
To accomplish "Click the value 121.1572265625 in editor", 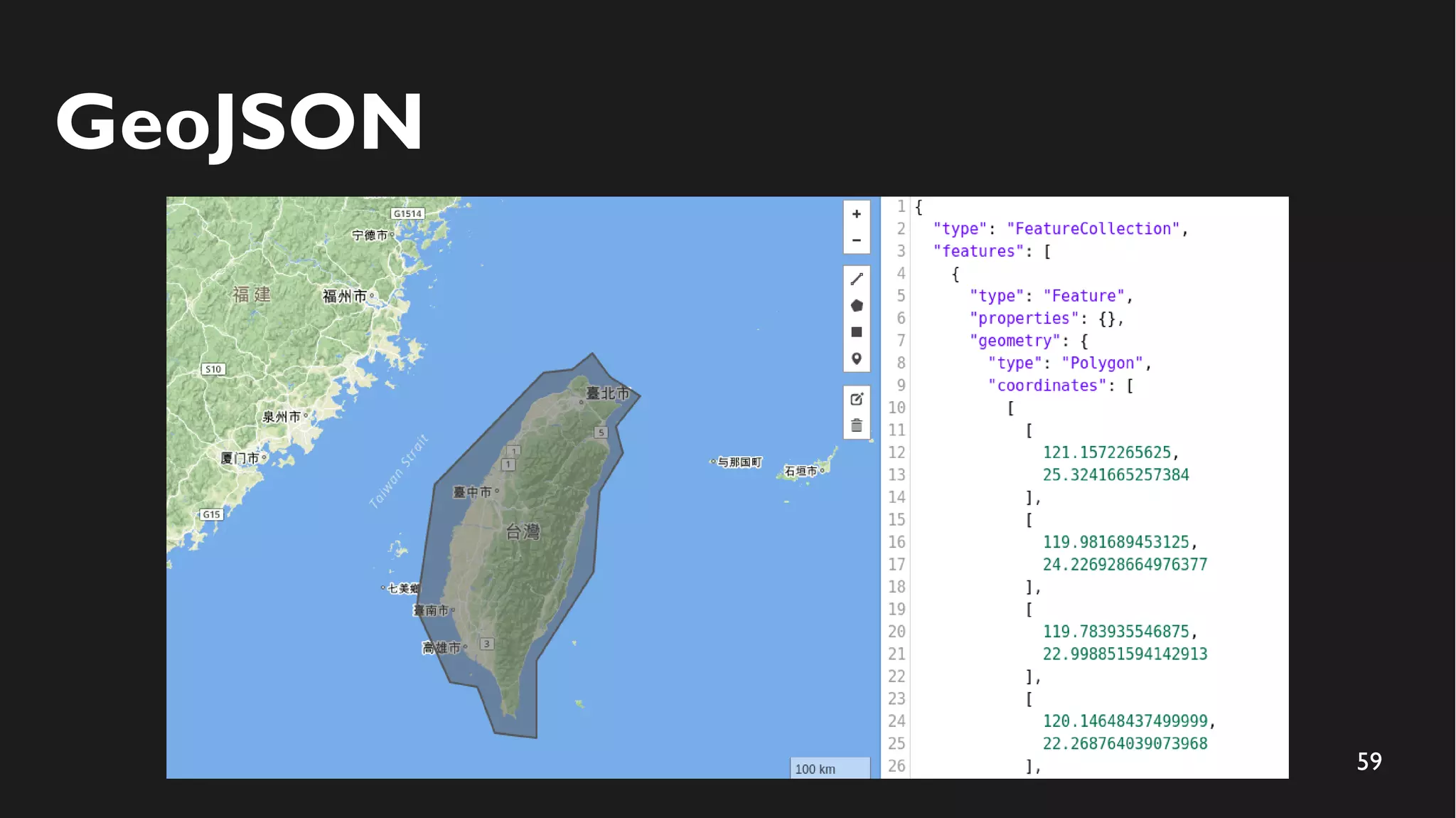I will coord(1107,452).
